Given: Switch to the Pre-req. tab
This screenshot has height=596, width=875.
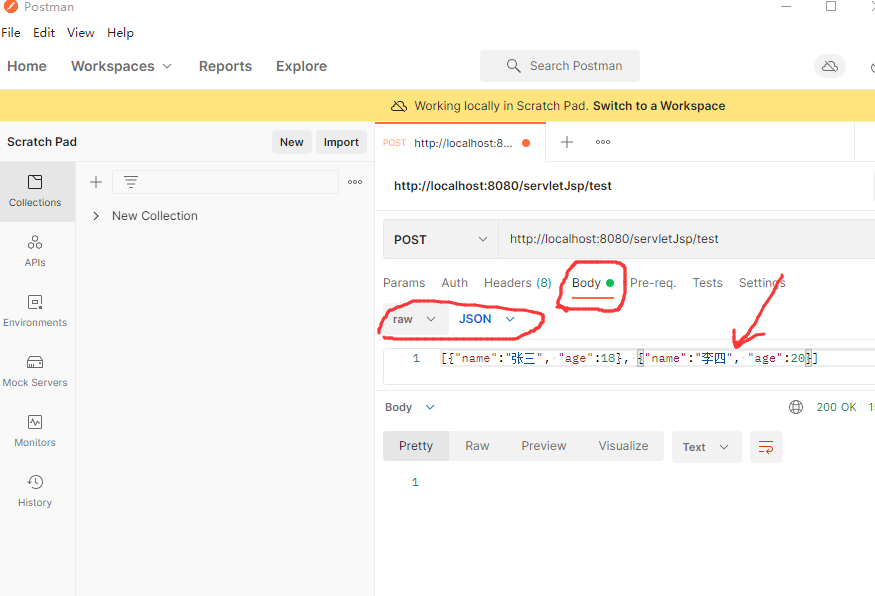Looking at the screenshot, I should [653, 283].
